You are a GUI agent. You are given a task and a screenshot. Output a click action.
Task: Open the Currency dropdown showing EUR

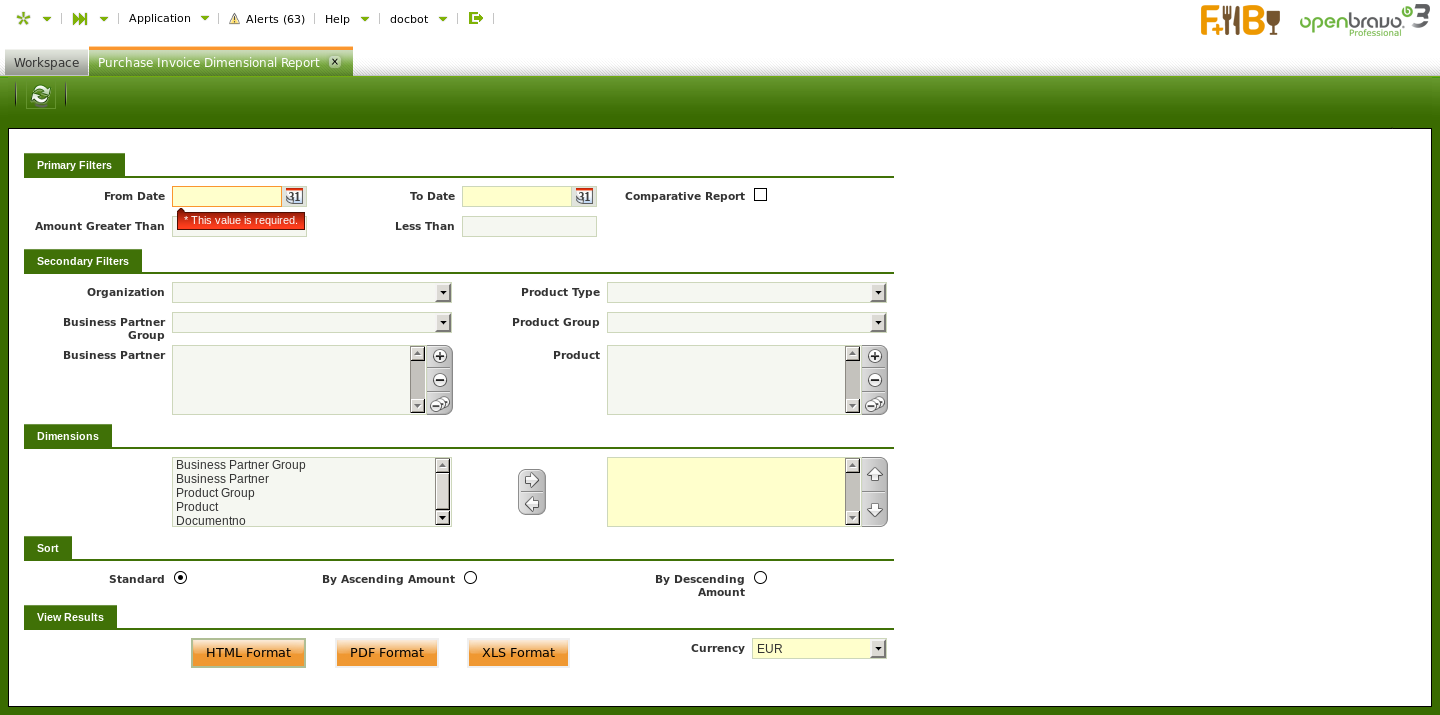click(x=878, y=649)
